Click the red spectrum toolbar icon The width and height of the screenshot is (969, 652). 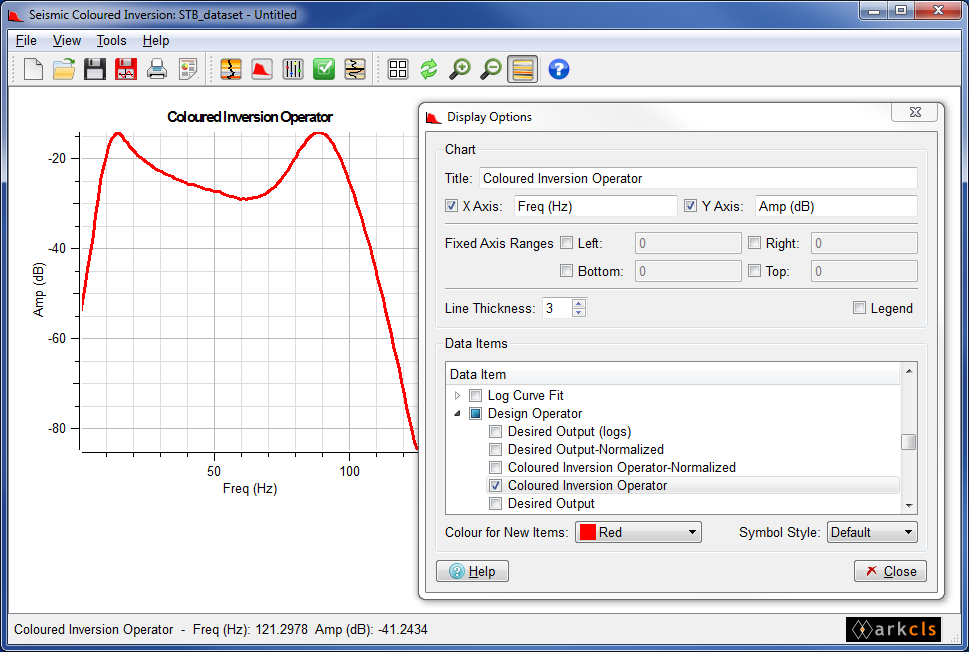(262, 69)
